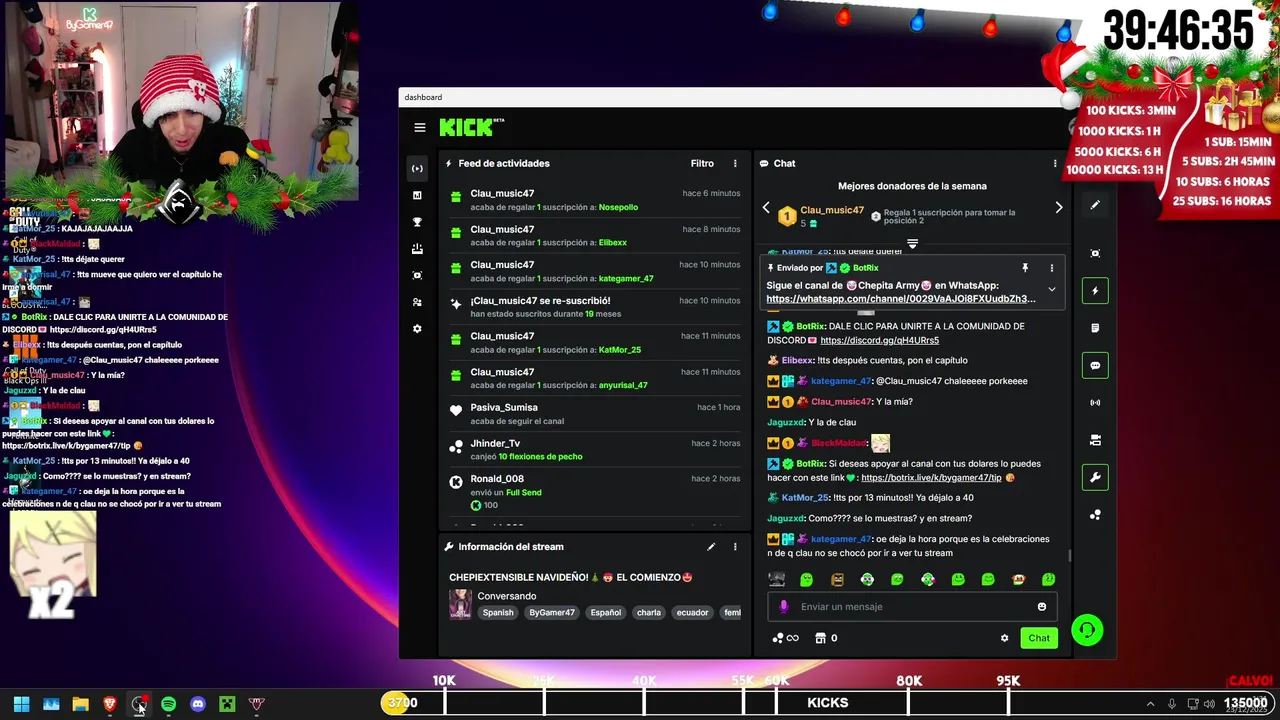
Task: Toggle the notes panel icon in right toolbar
Action: 1095,328
